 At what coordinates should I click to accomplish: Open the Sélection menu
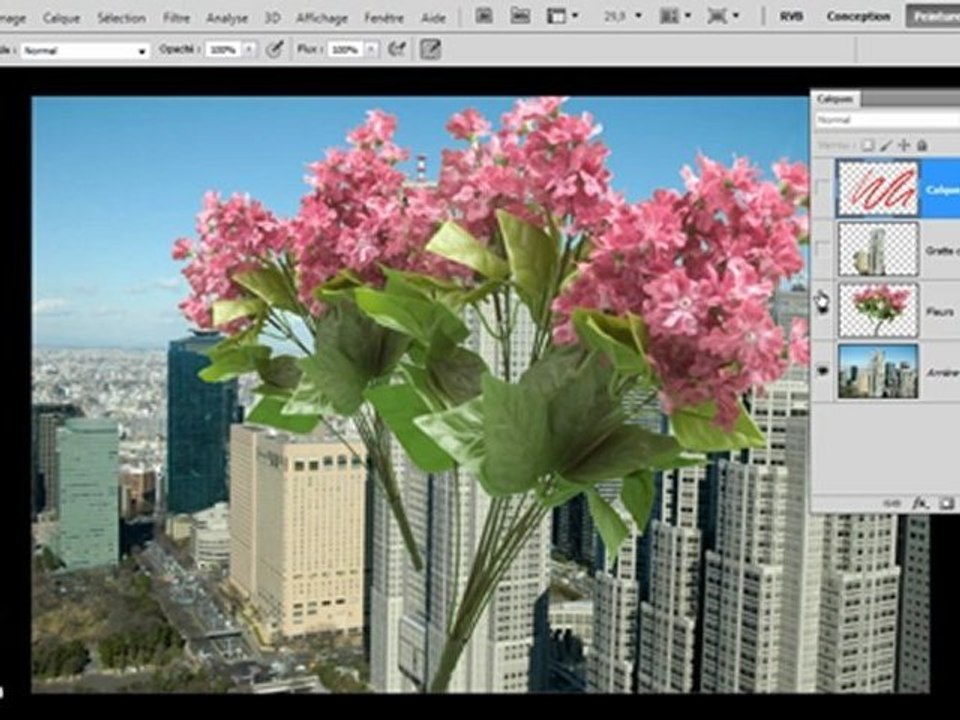pos(121,18)
